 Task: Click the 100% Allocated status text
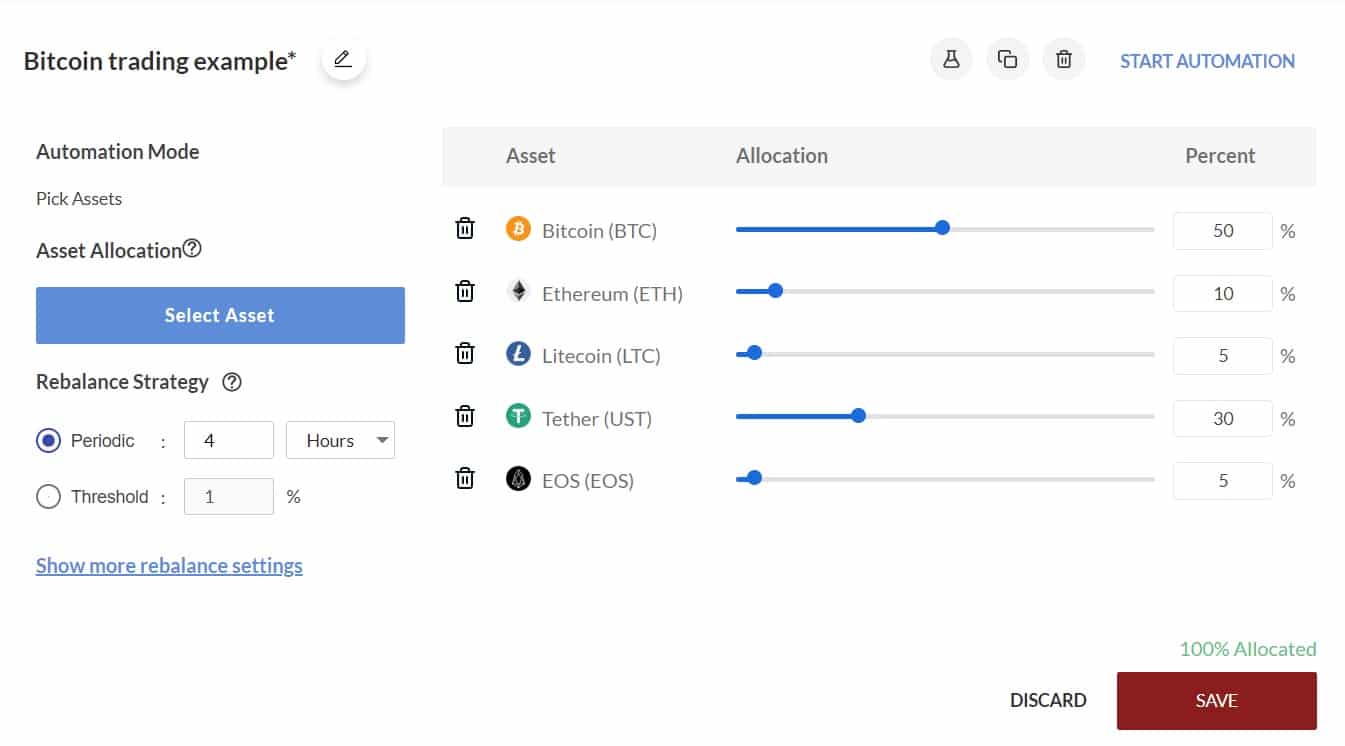1248,649
